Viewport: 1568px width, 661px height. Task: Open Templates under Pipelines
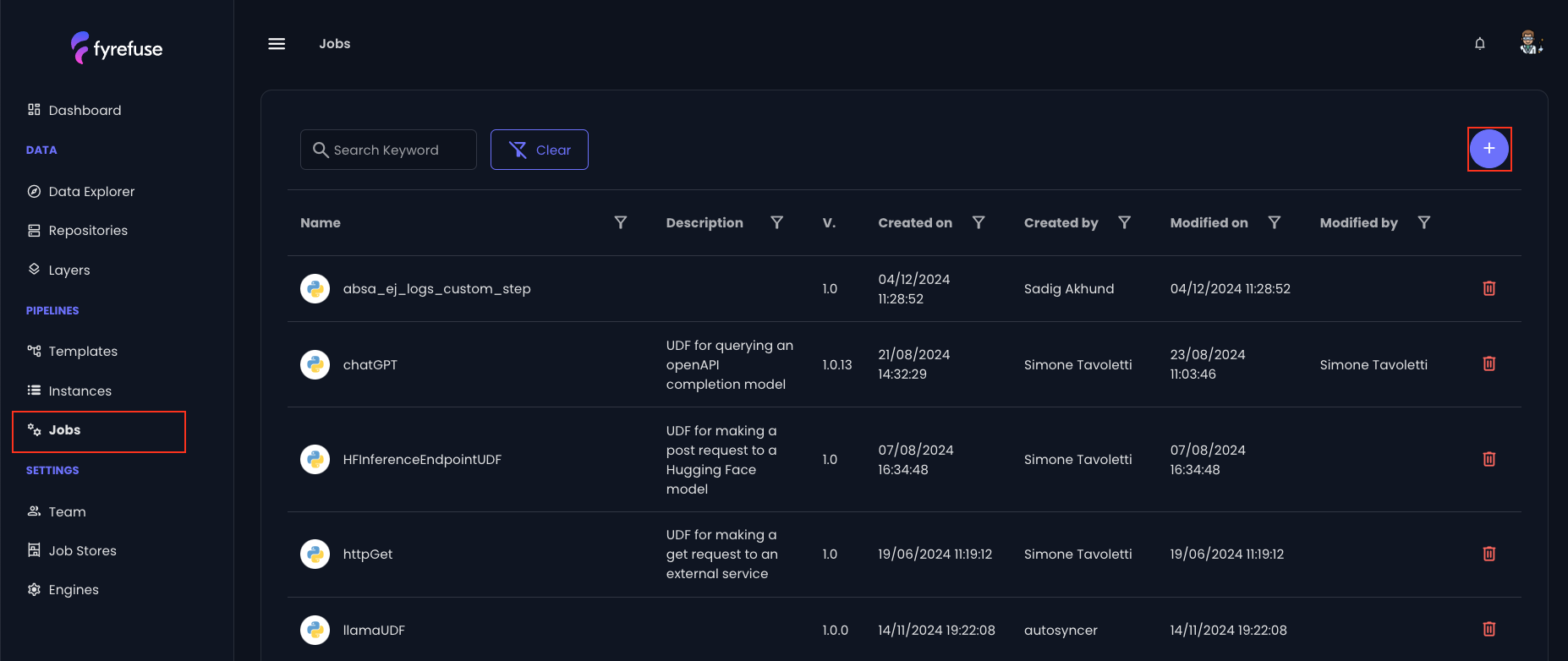83,351
